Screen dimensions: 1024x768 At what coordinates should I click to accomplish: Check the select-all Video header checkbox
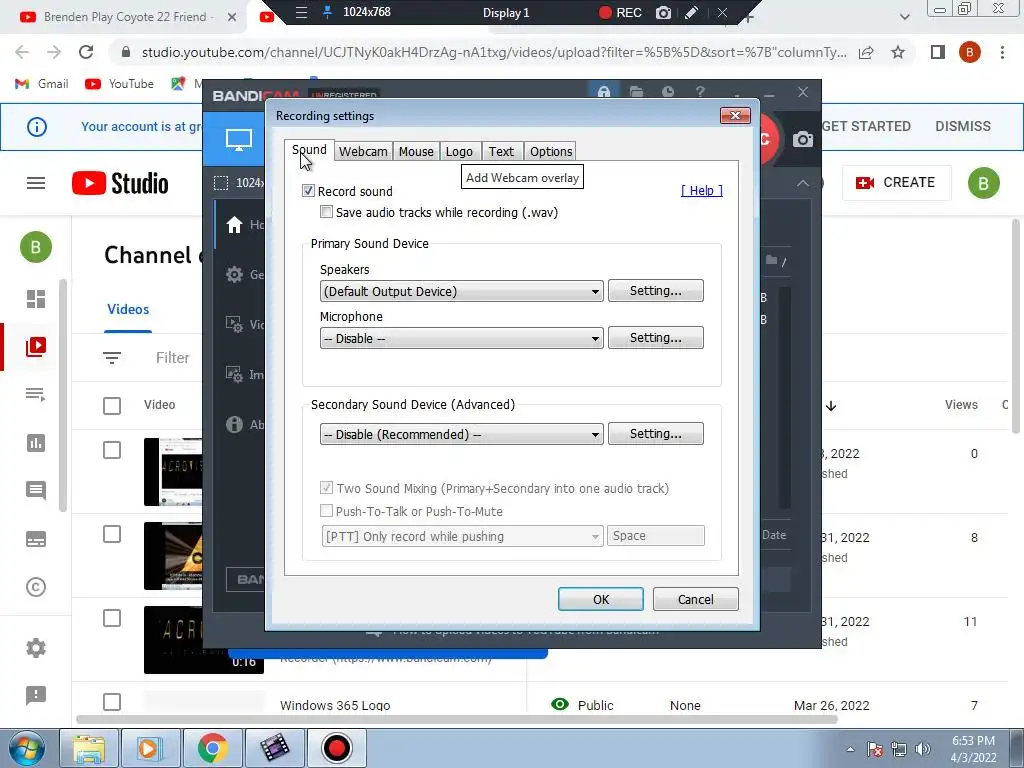[112, 406]
